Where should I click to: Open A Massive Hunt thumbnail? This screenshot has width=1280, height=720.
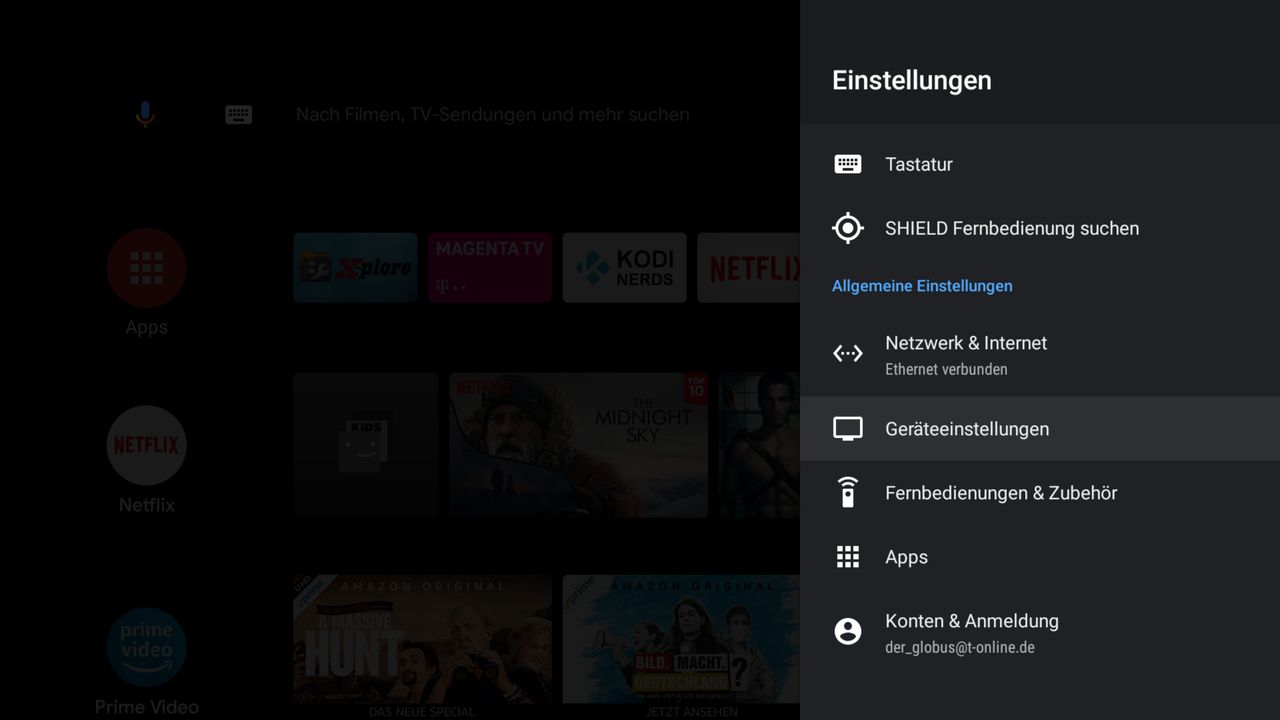[x=422, y=639]
